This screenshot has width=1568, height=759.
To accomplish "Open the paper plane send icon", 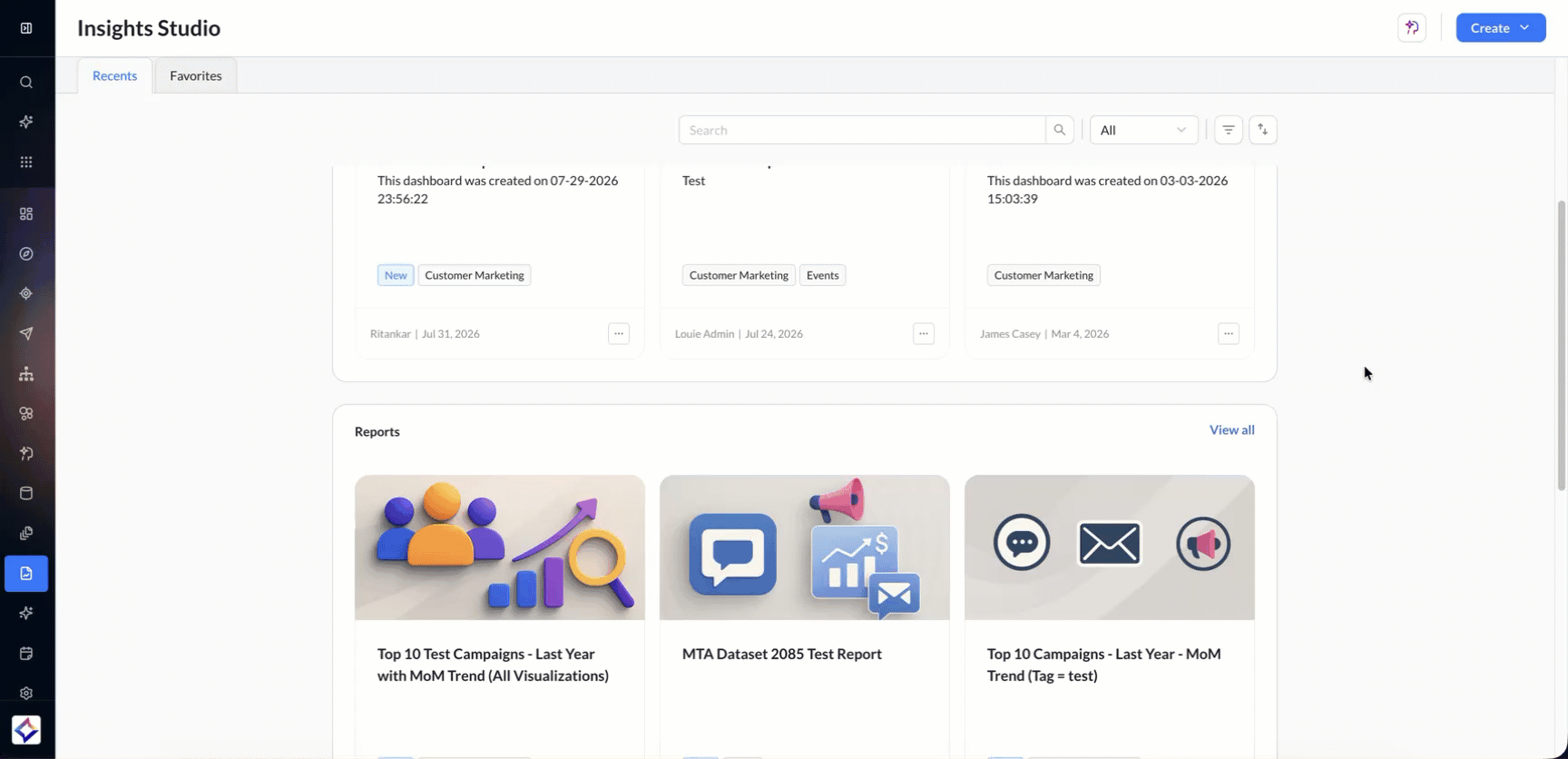I will [26, 334].
